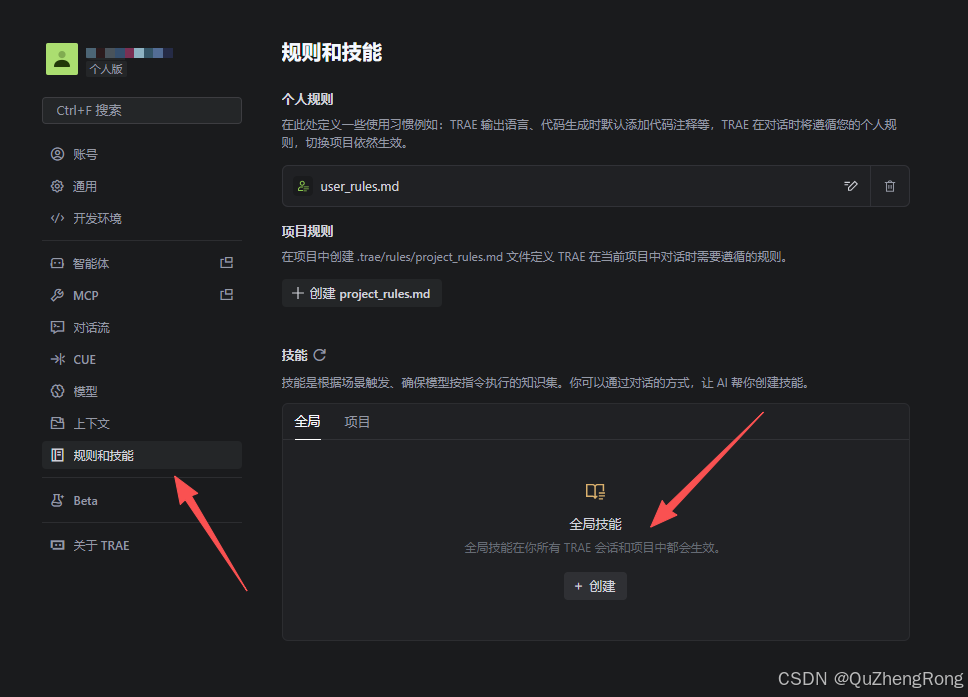Click the 全局技能 empty-state title
The height and width of the screenshot is (697, 968).
click(595, 525)
